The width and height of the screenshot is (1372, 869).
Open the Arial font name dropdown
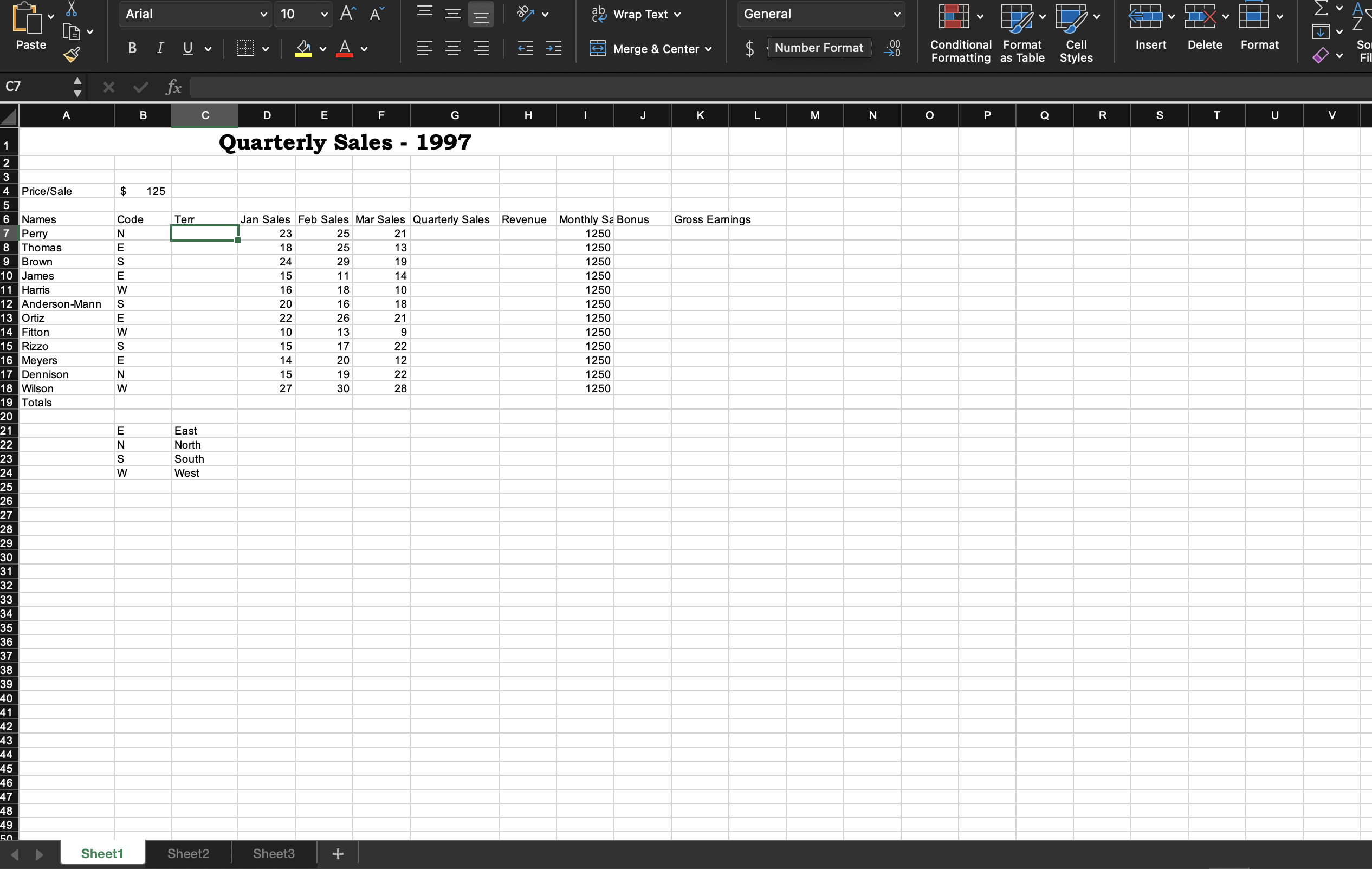pyautogui.click(x=263, y=14)
